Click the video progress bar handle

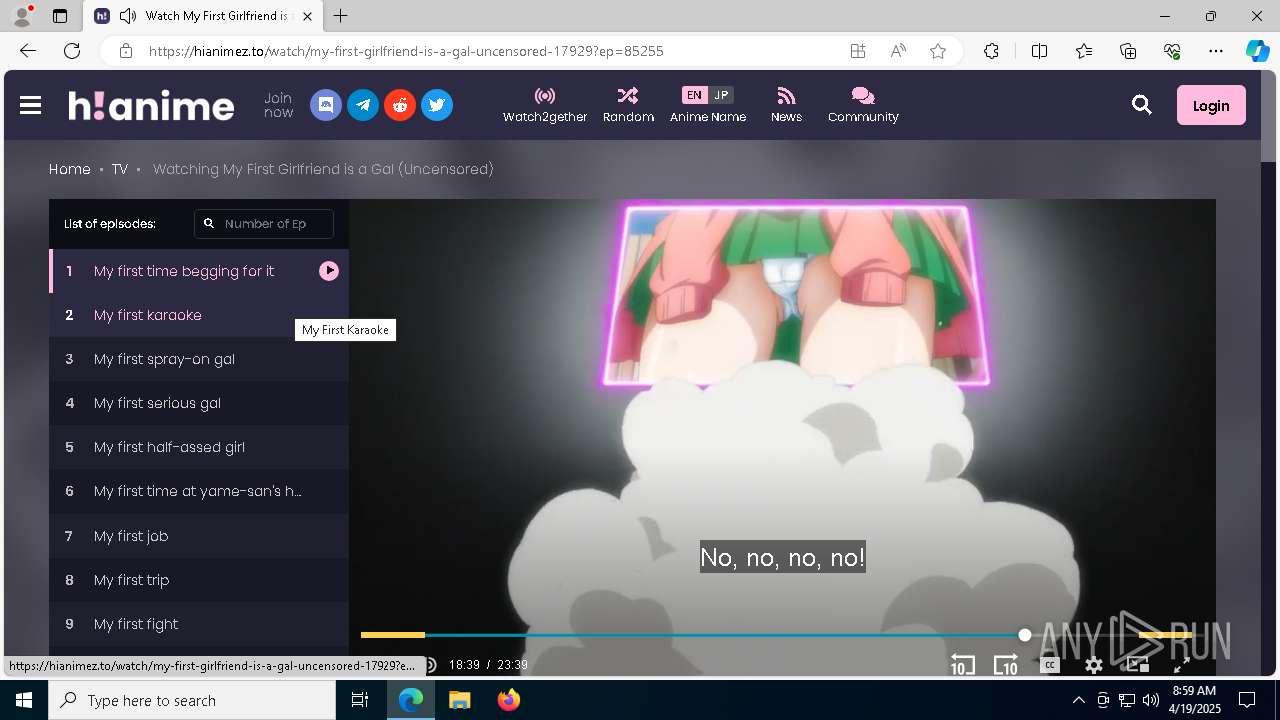click(x=1025, y=635)
